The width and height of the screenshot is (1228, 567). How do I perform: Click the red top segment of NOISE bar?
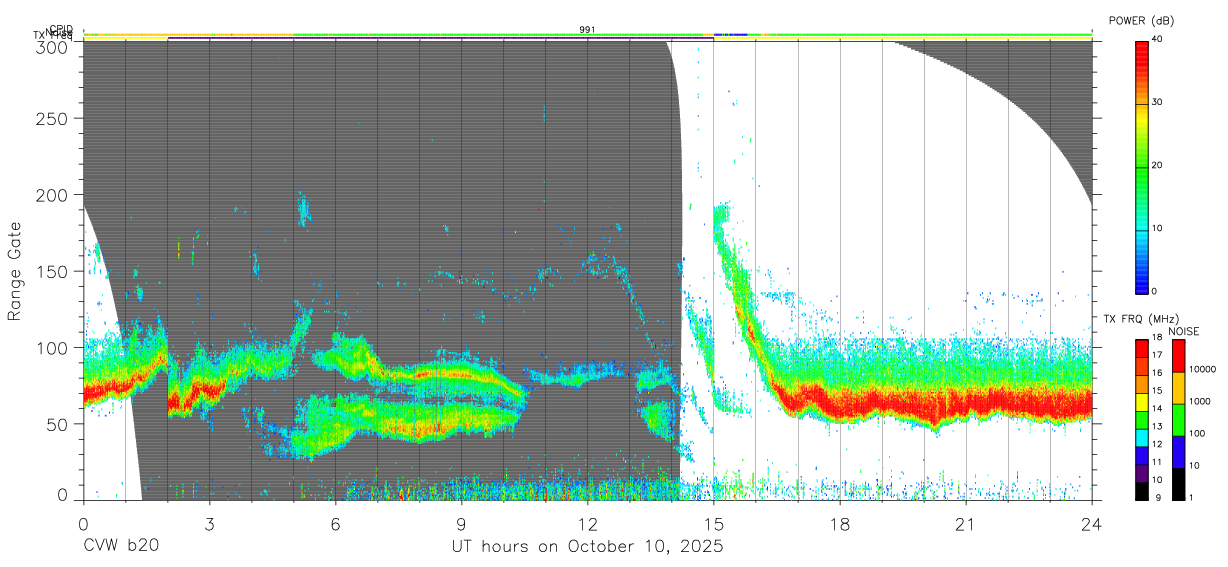pyautogui.click(x=1178, y=355)
